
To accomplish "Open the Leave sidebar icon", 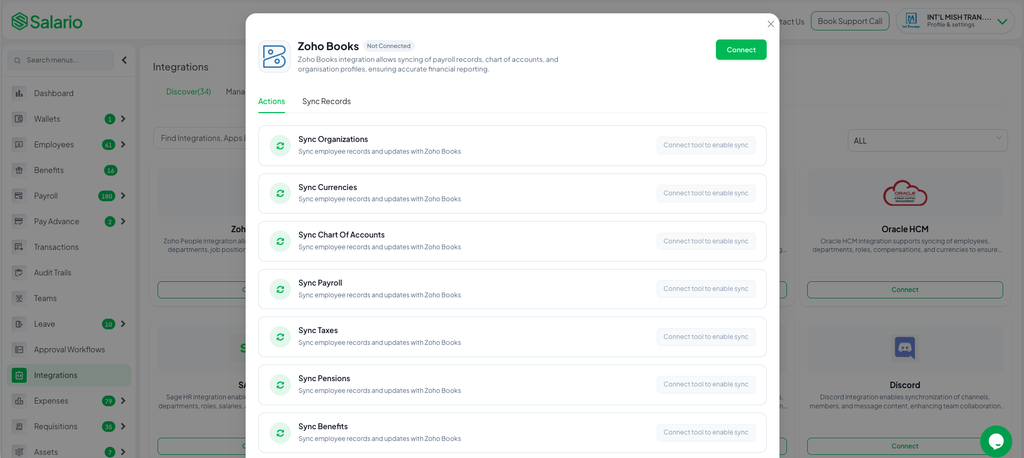I will point(19,324).
